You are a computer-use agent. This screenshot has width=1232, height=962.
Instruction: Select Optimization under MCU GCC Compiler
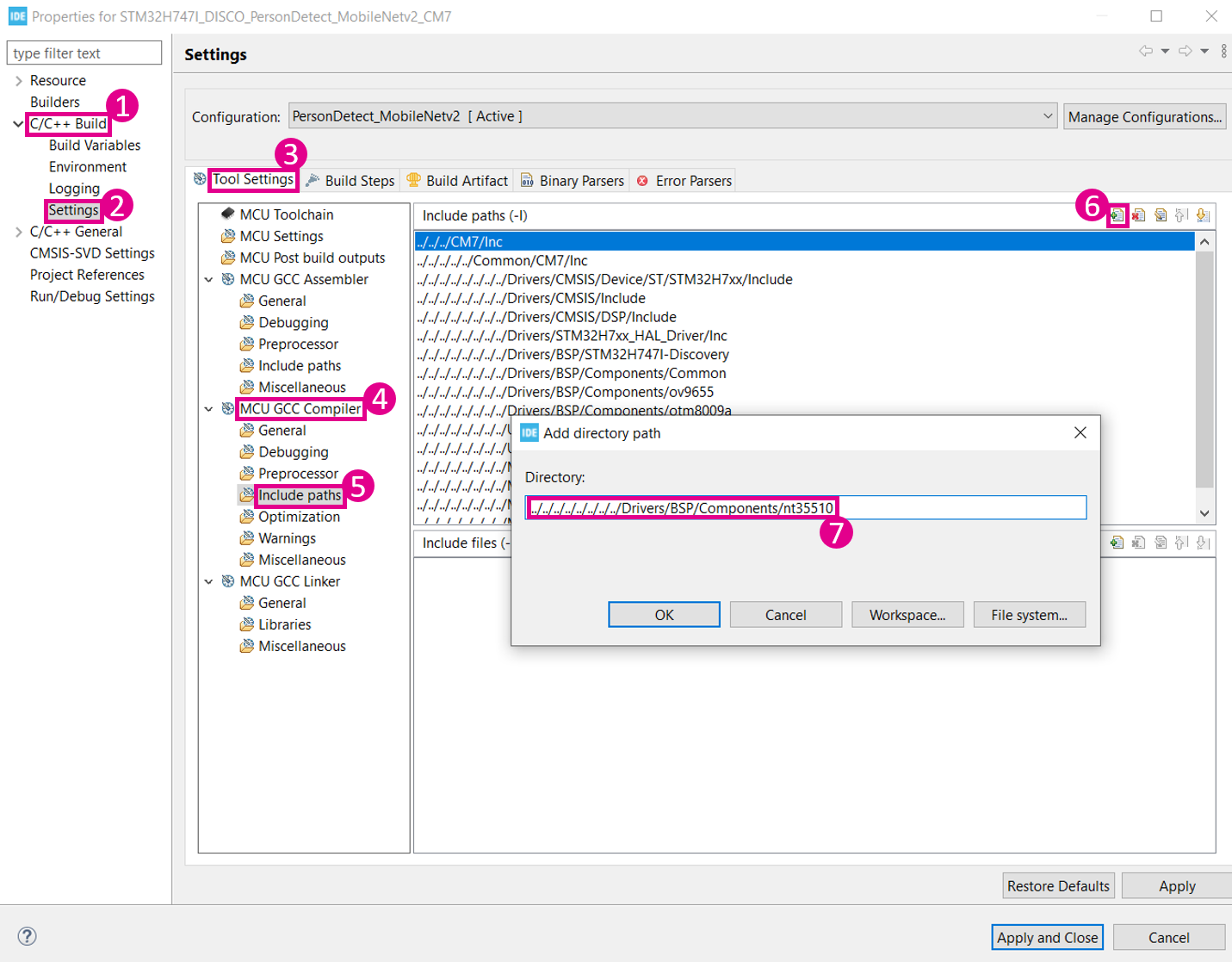pyautogui.click(x=300, y=517)
